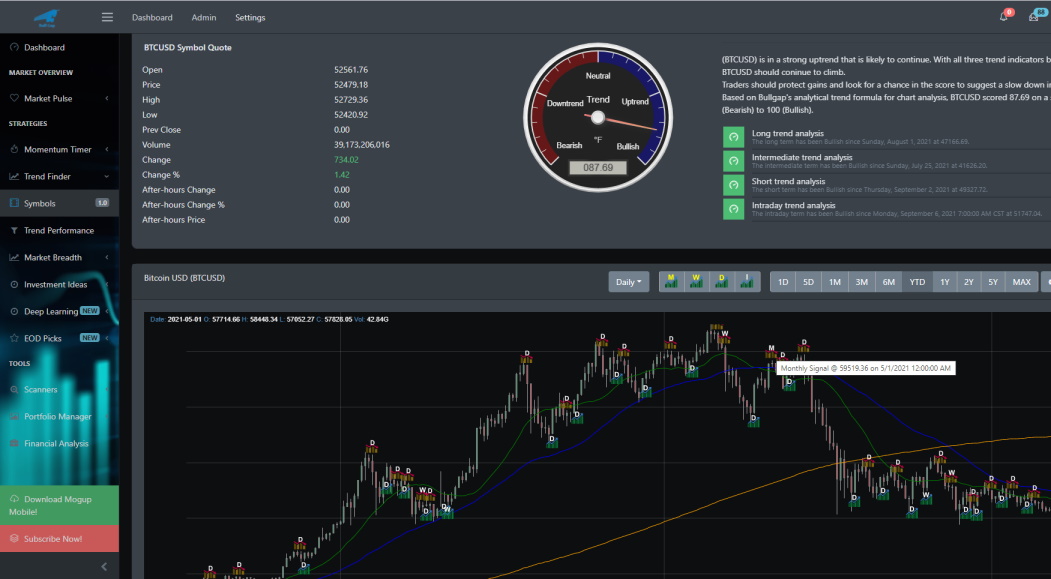
Task: Open Settings in the top navigation
Action: click(250, 17)
